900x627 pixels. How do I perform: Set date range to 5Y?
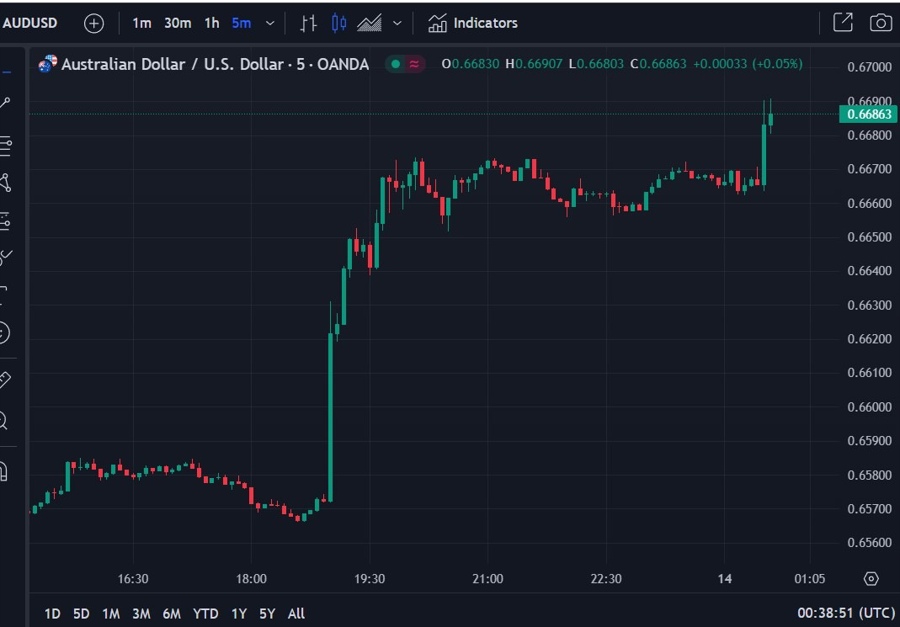pyautogui.click(x=267, y=614)
